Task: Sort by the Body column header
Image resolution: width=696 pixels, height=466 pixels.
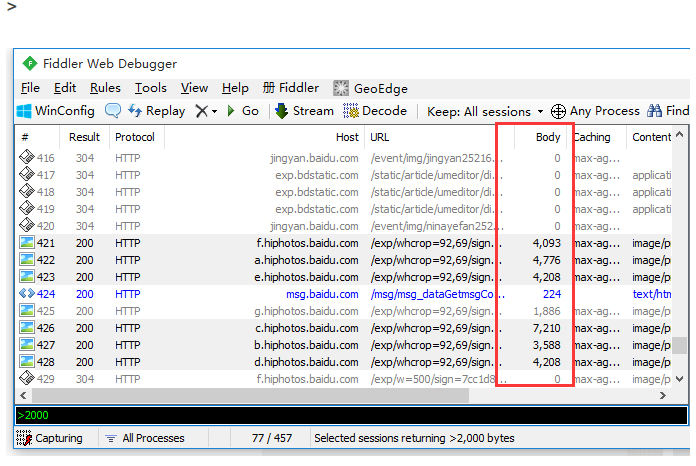Action: click(541, 137)
